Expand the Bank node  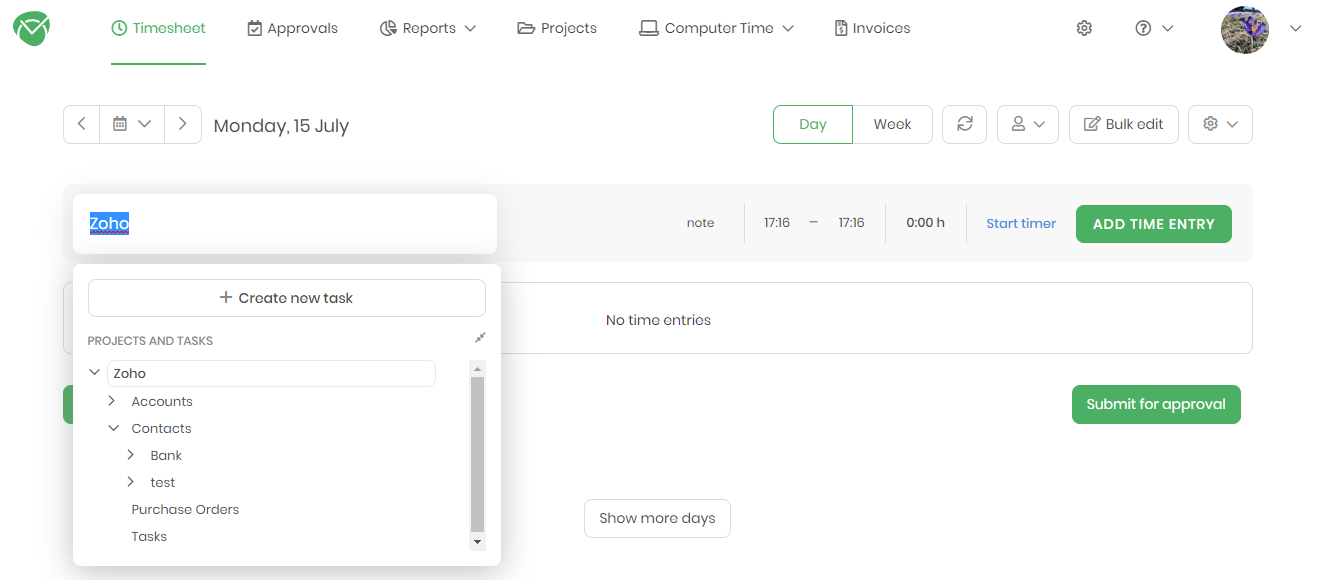131,455
